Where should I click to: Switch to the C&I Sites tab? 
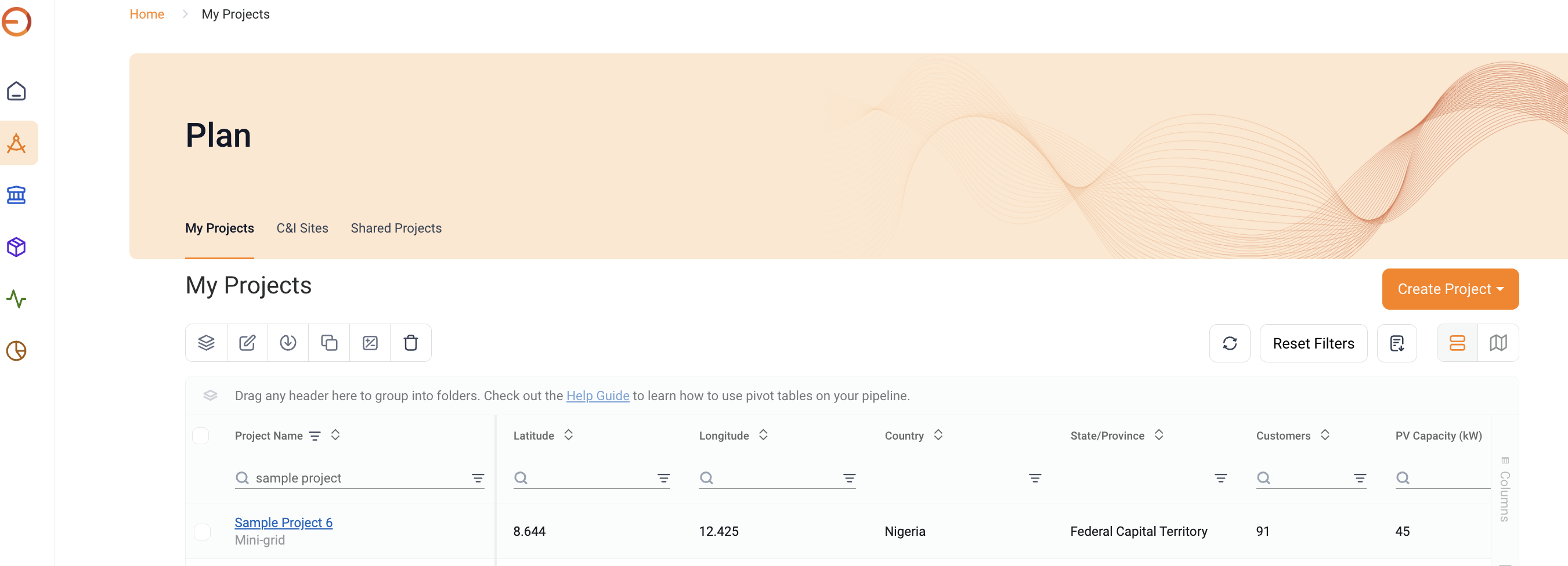pyautogui.click(x=302, y=228)
